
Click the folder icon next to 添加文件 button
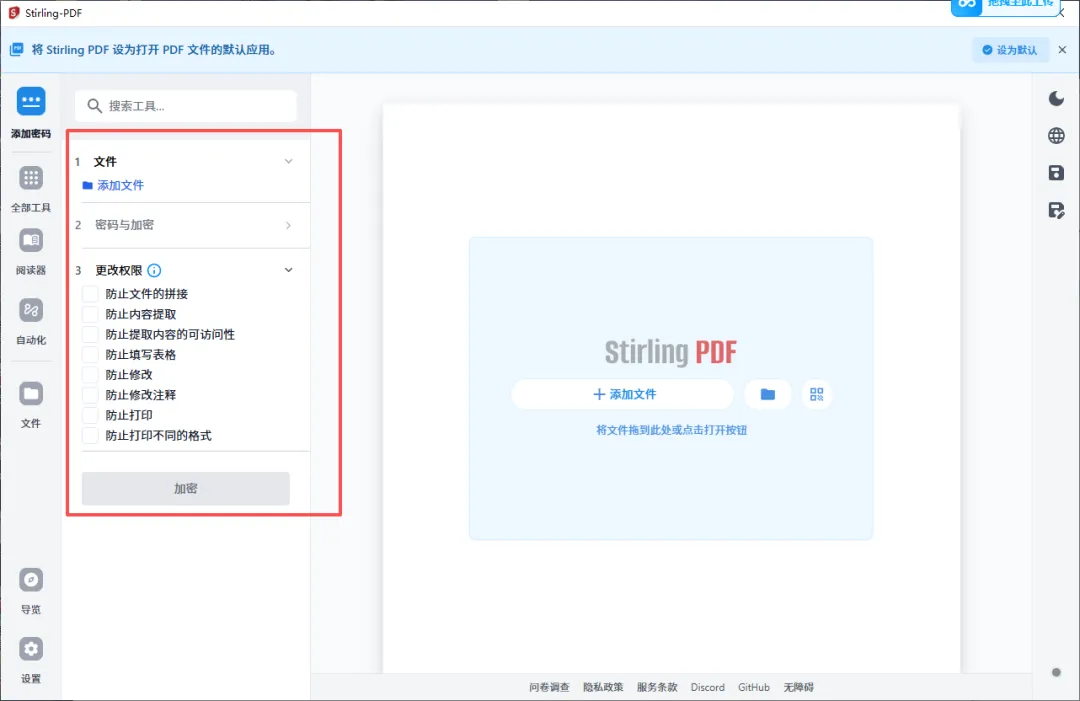[x=767, y=395]
